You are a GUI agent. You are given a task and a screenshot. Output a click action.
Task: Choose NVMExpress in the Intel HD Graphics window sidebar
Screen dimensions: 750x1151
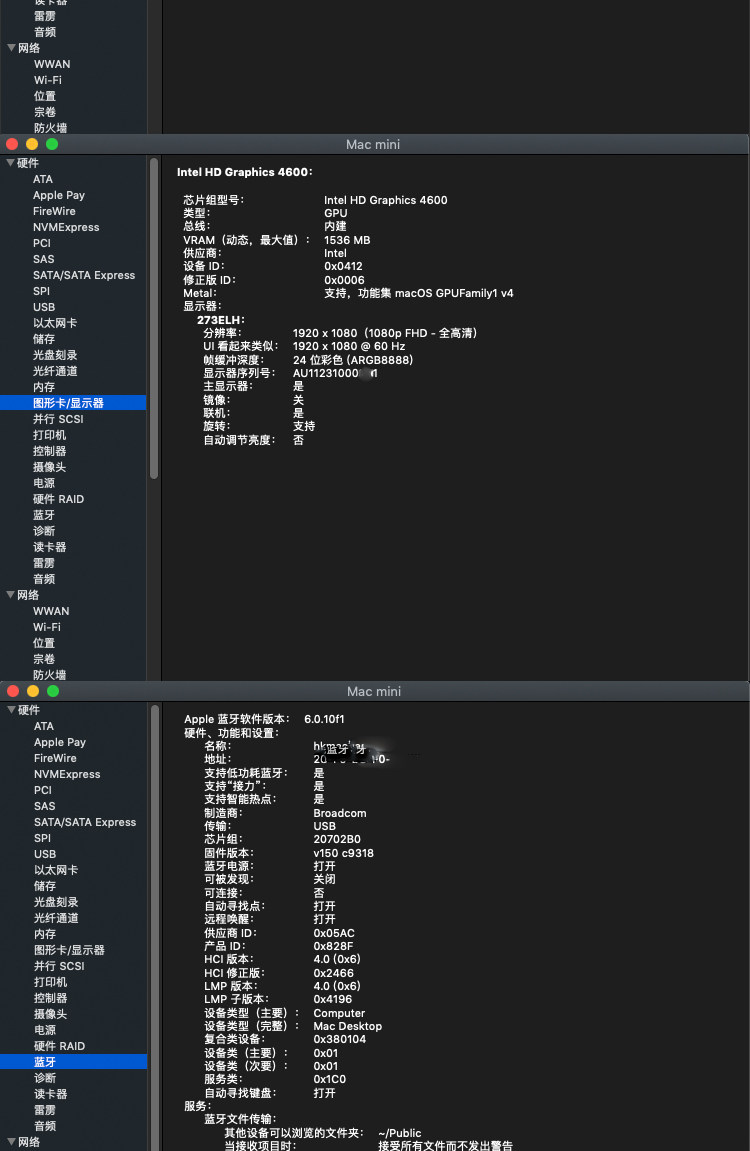(66, 228)
